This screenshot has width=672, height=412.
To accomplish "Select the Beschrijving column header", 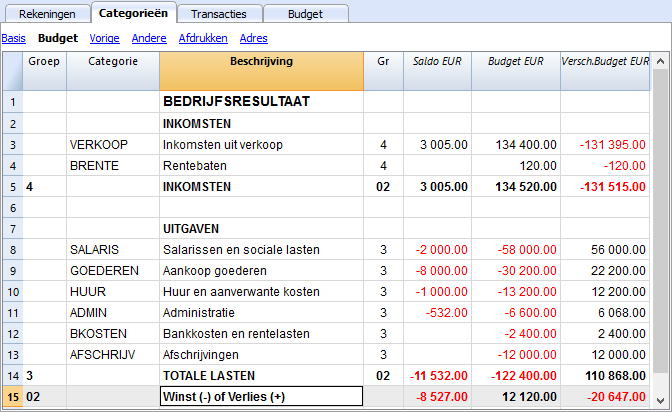I will click(x=261, y=71).
